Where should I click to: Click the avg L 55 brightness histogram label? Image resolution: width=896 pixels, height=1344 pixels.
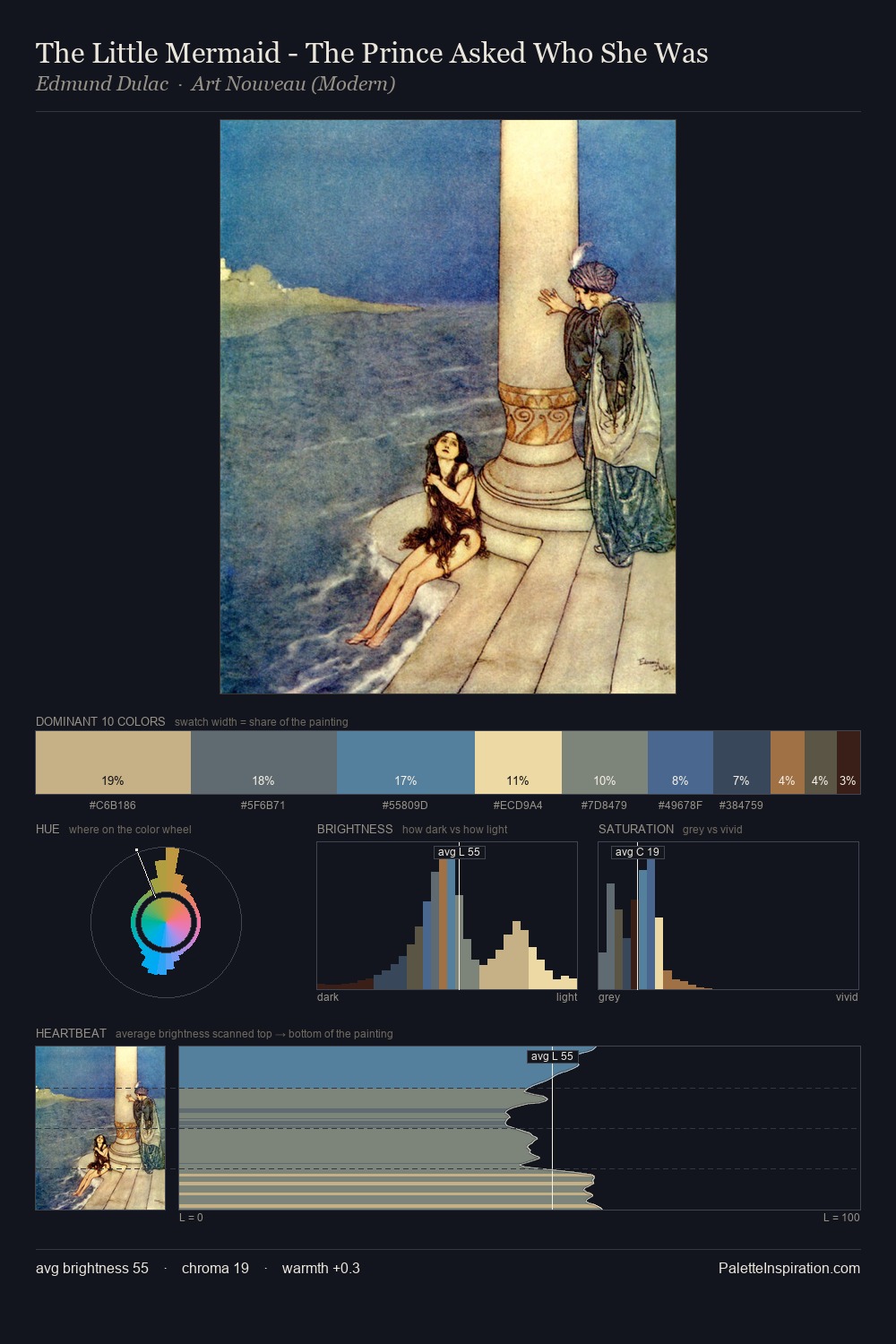click(x=459, y=852)
